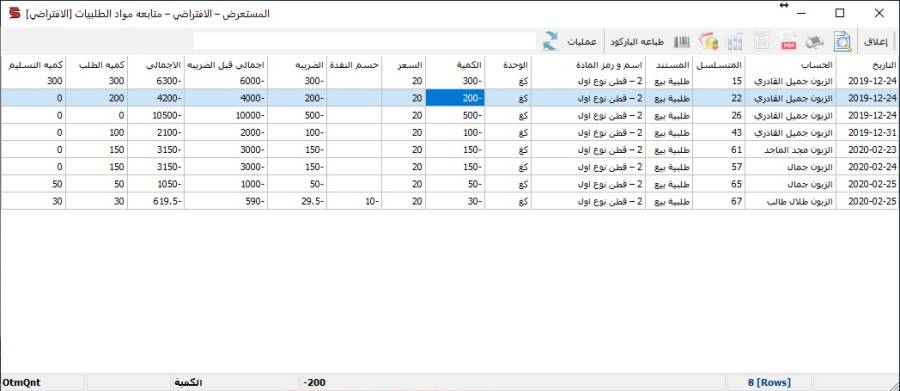Image resolution: width=900 pixels, height=391 pixels.
Task: Click طباعه الباركود button
Action: (637, 42)
